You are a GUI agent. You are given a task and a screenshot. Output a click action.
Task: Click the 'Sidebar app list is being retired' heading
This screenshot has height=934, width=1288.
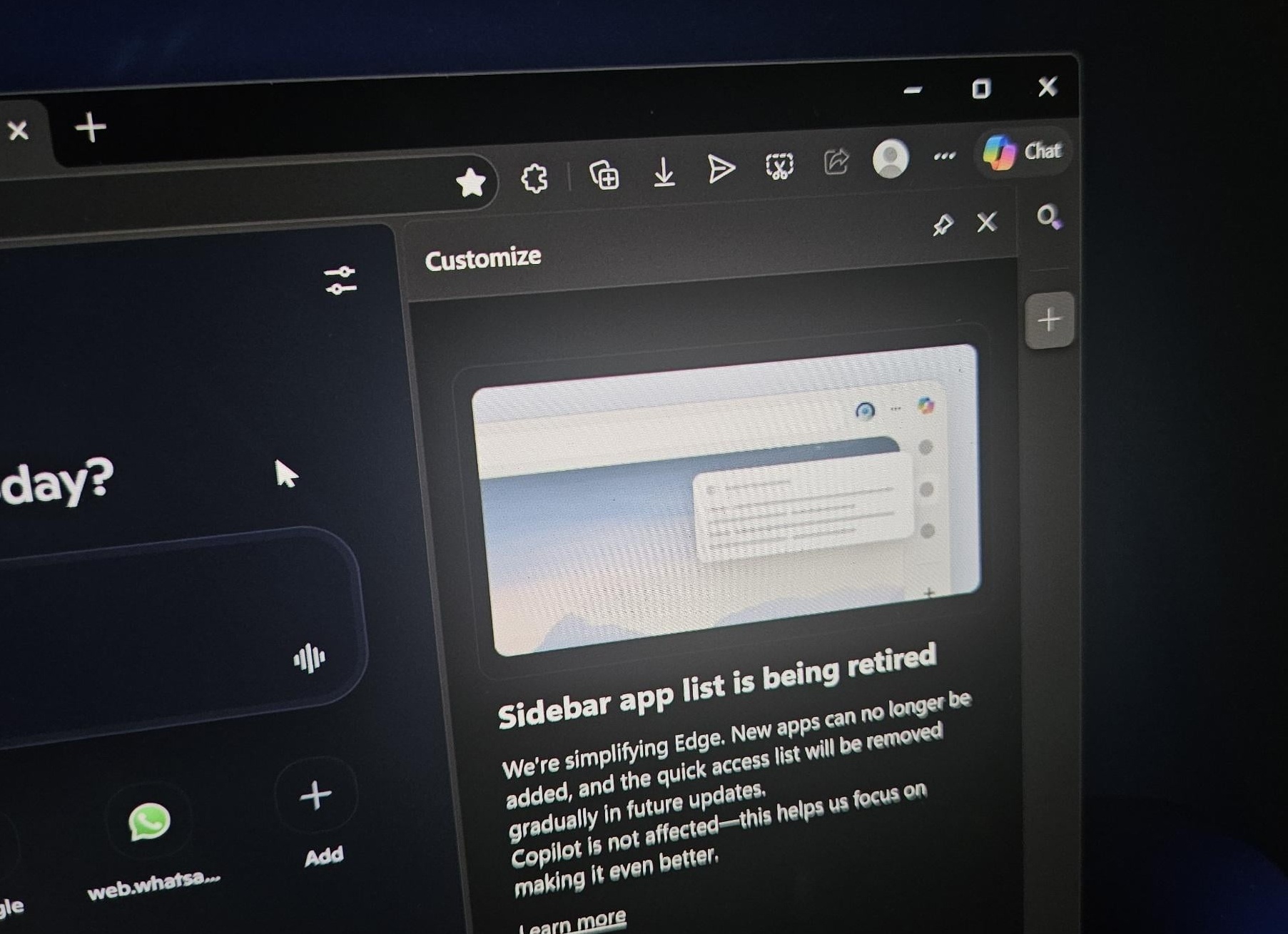pos(717,685)
